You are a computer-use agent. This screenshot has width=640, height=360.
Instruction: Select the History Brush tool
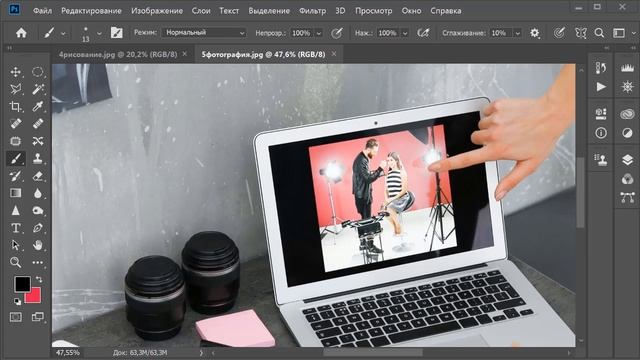[16, 176]
